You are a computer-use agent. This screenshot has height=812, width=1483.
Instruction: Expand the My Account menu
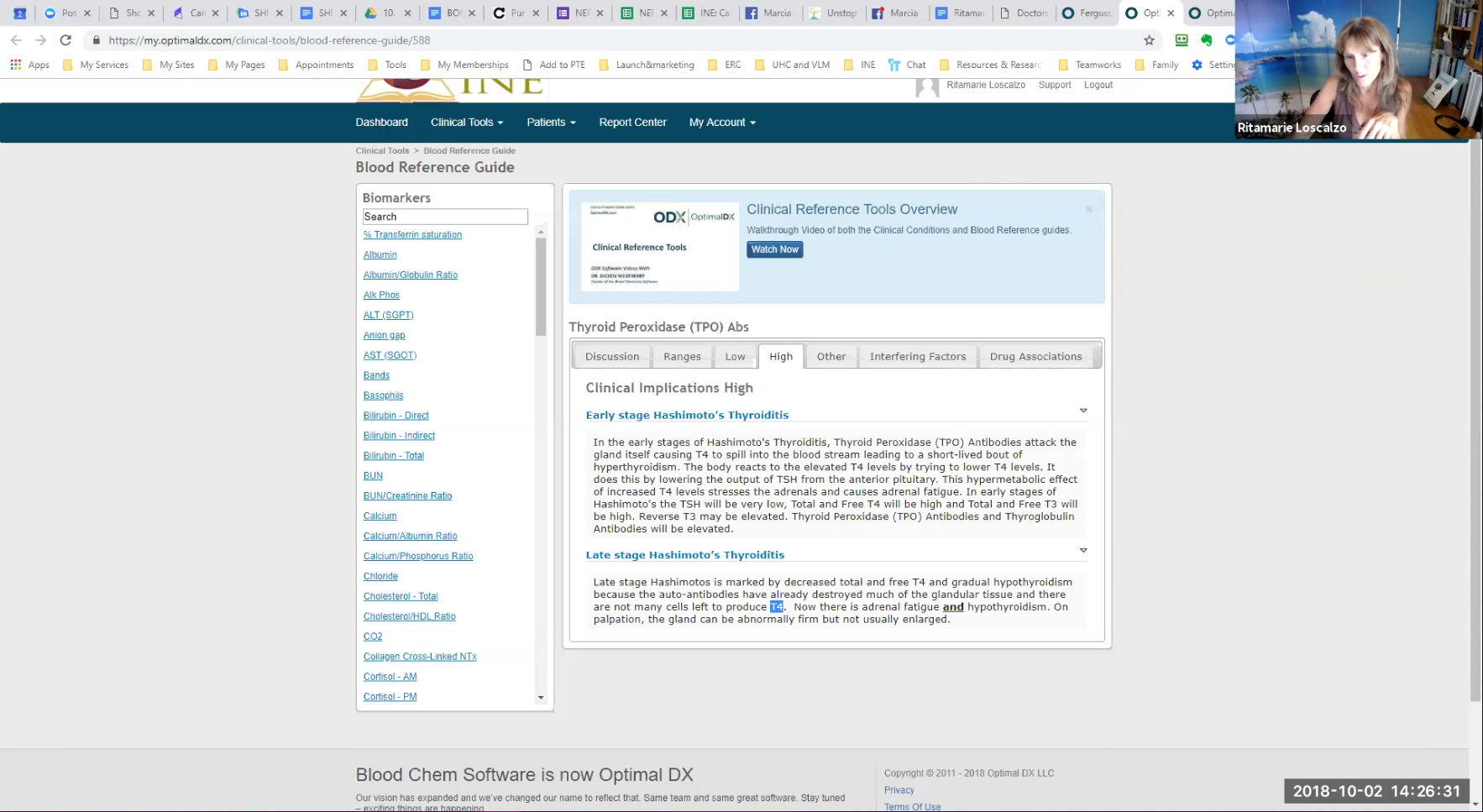coord(722,123)
